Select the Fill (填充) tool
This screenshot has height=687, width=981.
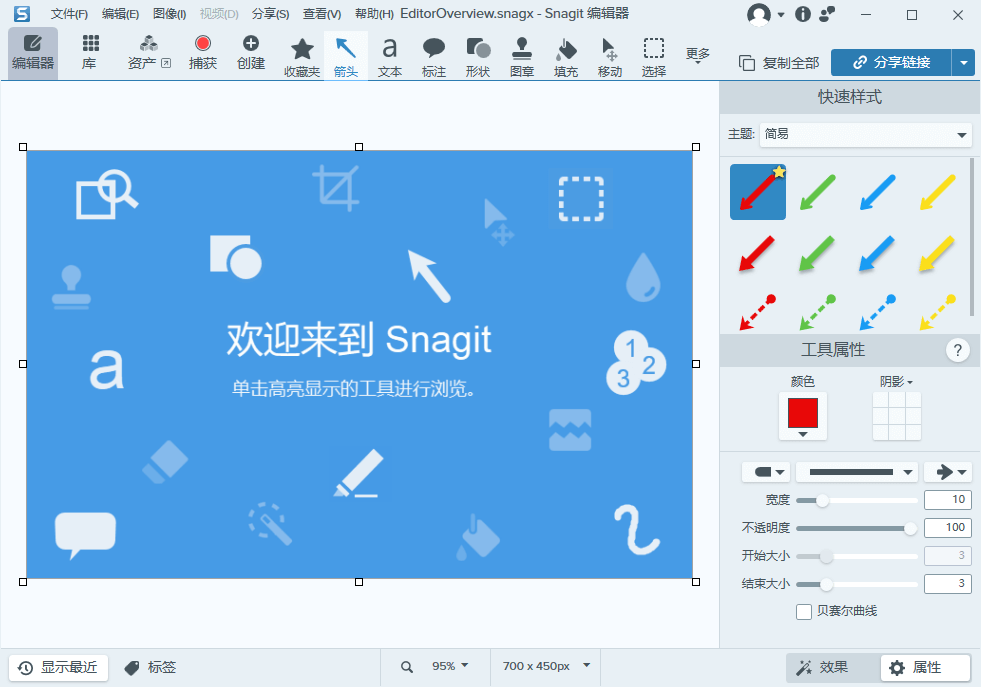tap(565, 54)
